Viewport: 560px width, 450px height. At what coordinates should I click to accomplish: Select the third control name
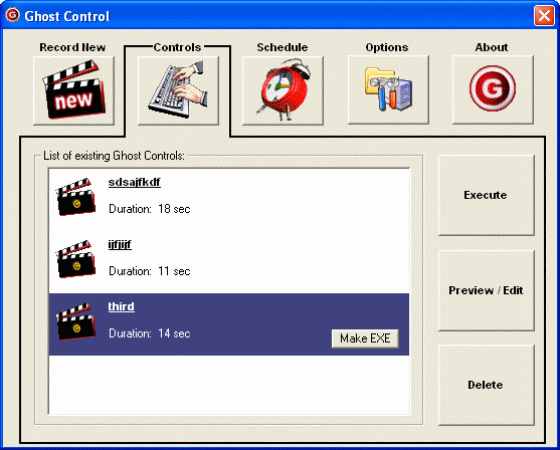121,307
